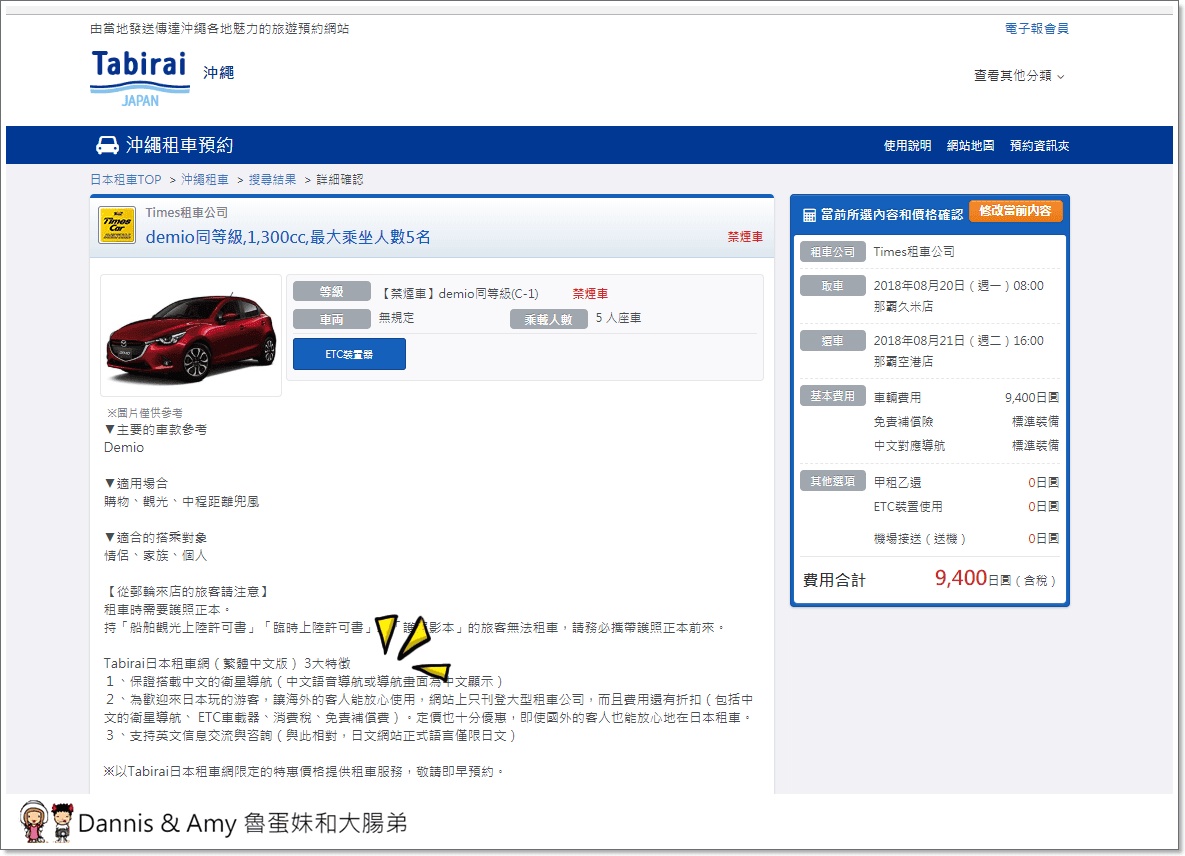Click the 基本費用 label
This screenshot has width=1185, height=856.
pyautogui.click(x=833, y=396)
